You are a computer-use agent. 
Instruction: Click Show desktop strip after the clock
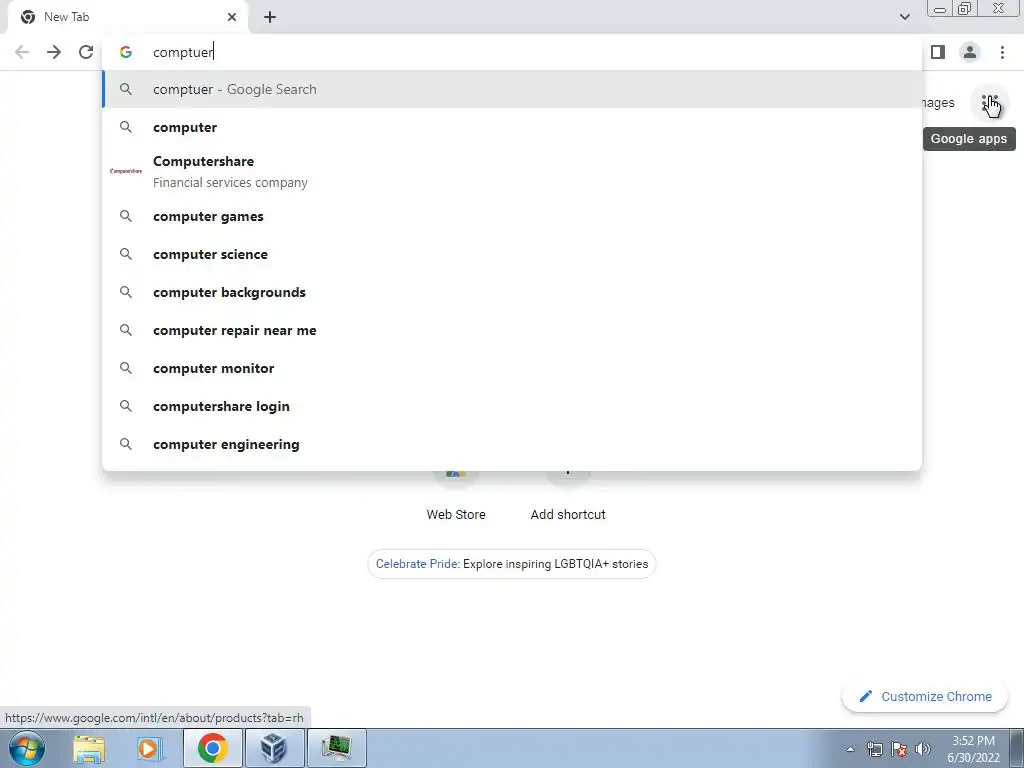1016,749
